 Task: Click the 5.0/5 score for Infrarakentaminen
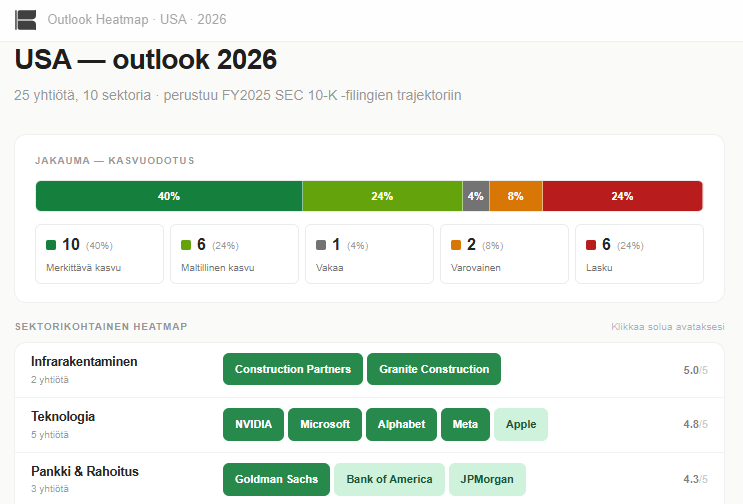(695, 370)
